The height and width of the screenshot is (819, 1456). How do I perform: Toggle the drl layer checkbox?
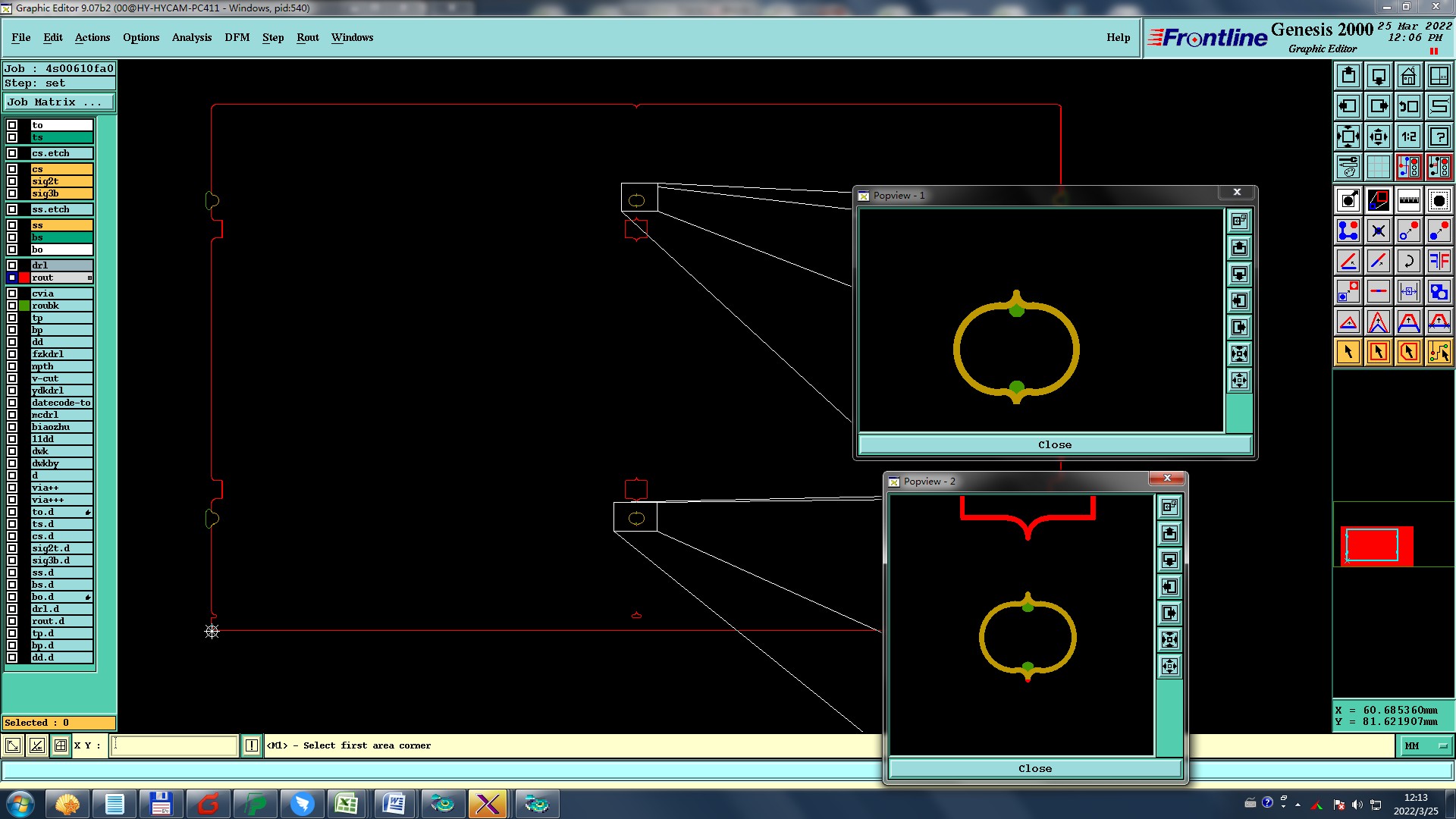pos(12,265)
